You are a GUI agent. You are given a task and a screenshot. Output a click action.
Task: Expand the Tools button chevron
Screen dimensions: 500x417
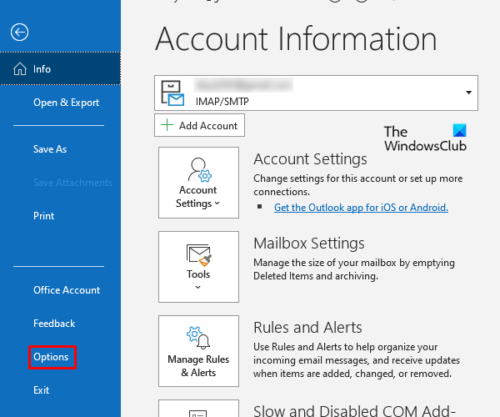click(198, 287)
